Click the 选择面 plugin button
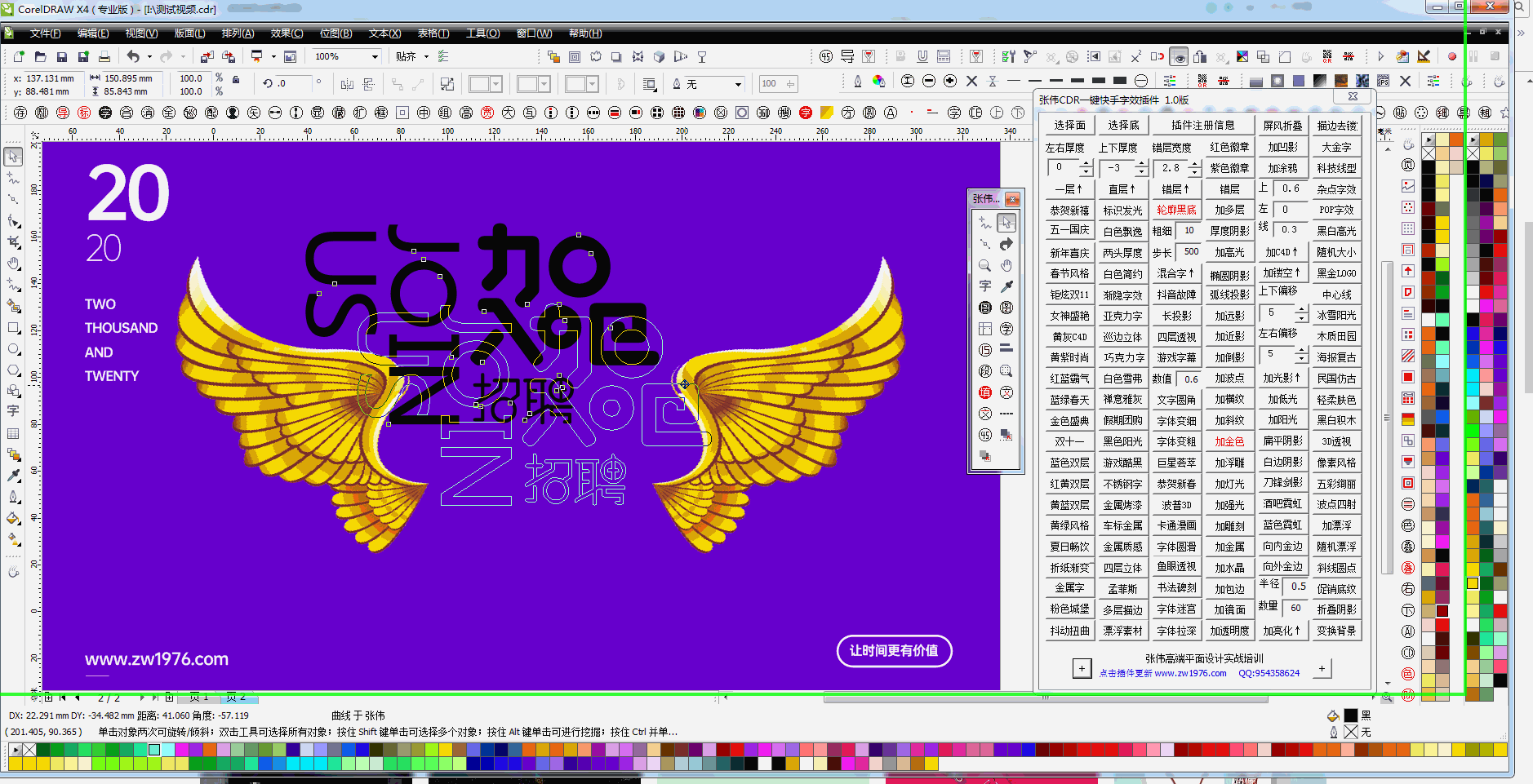 click(1069, 125)
